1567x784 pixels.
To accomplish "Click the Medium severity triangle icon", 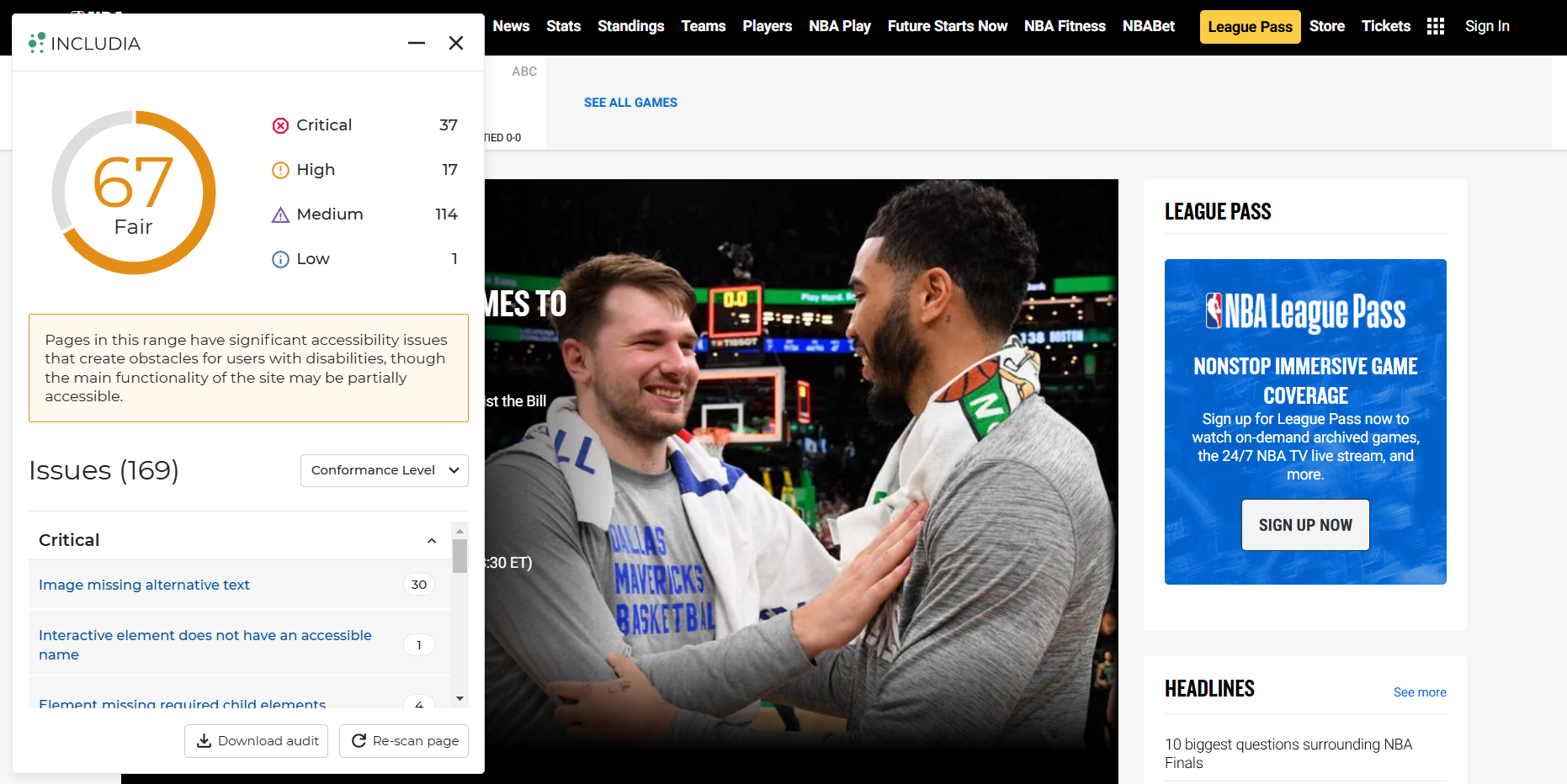I will (280, 215).
